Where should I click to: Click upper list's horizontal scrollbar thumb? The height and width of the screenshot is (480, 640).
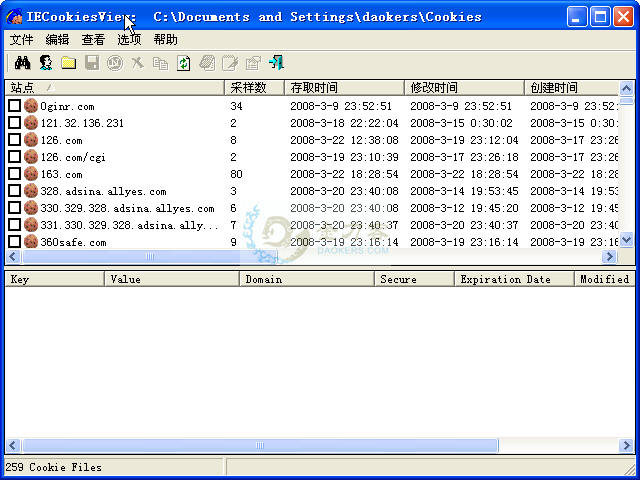150,256
